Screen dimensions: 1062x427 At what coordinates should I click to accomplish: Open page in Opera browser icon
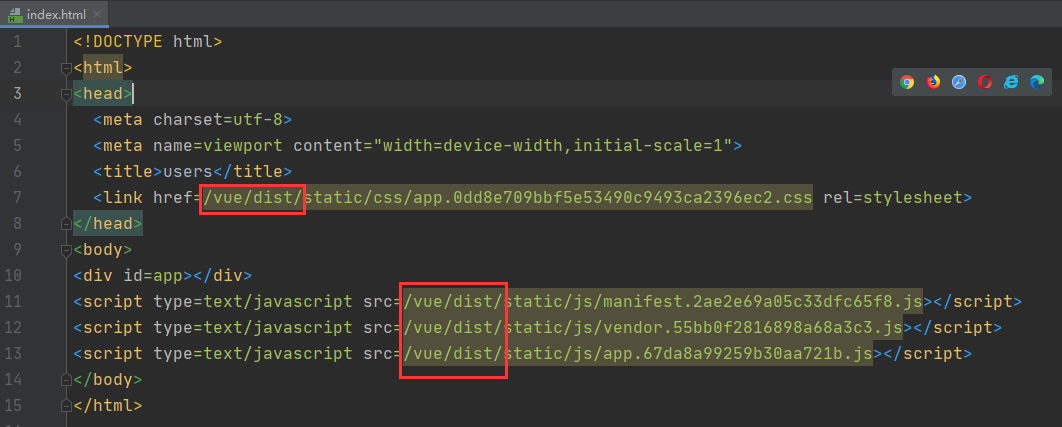click(x=985, y=82)
